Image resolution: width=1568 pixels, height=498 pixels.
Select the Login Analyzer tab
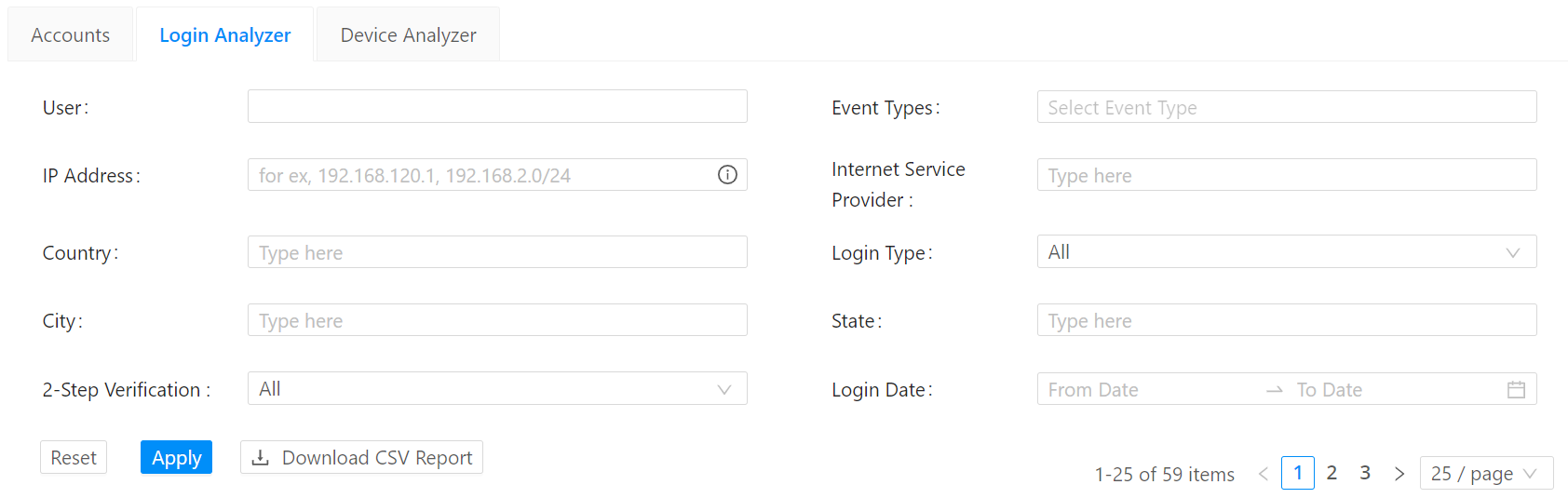click(x=225, y=35)
